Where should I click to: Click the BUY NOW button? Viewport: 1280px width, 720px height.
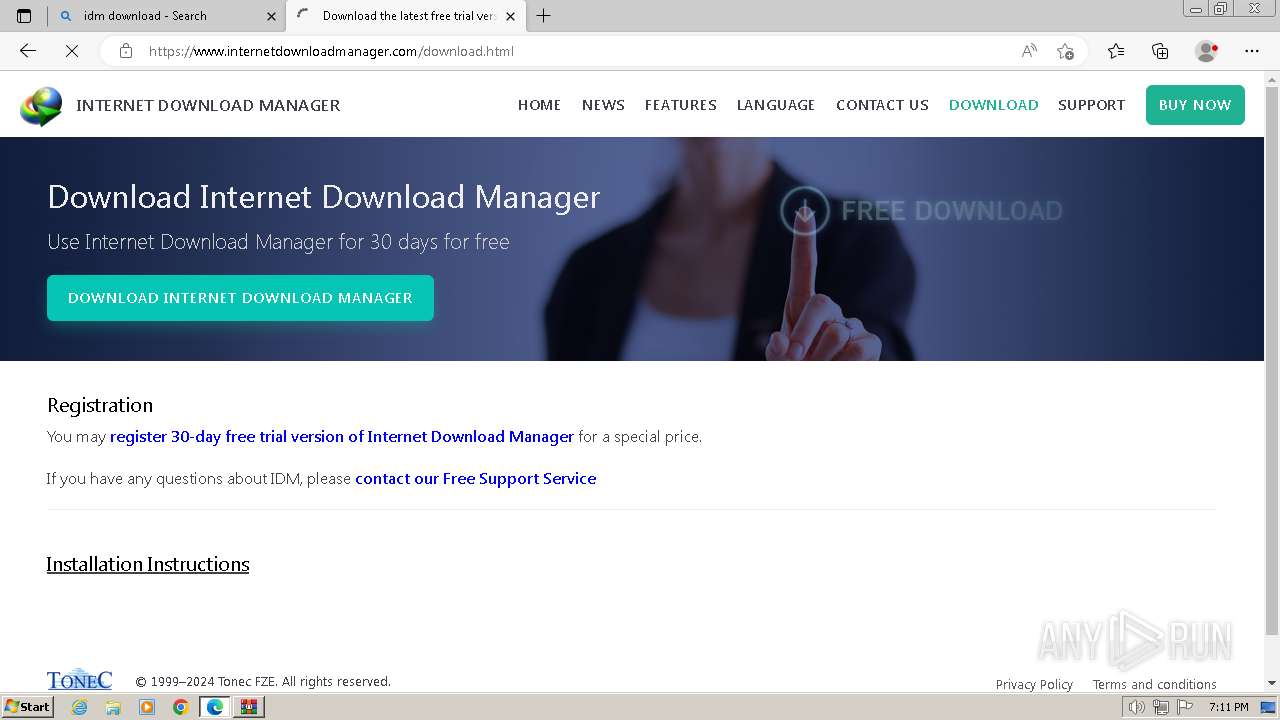[1195, 105]
